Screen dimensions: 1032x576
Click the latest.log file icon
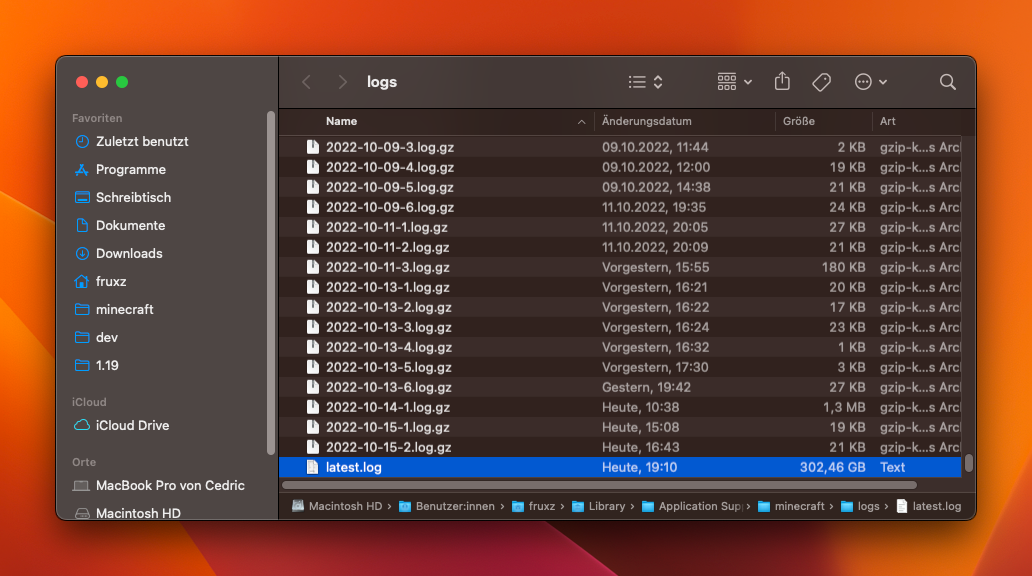312,467
